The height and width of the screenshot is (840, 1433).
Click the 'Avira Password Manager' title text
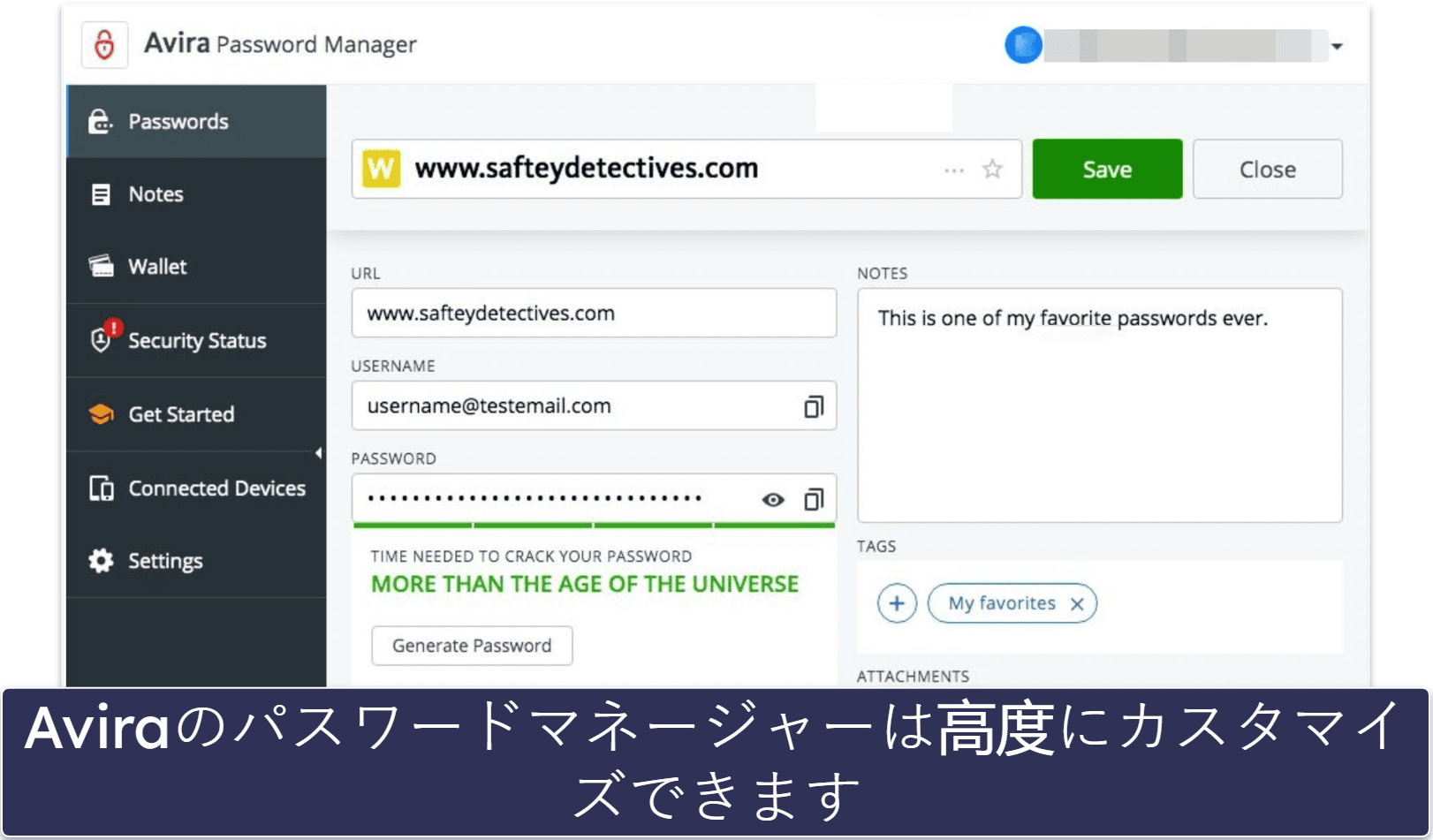[280, 44]
